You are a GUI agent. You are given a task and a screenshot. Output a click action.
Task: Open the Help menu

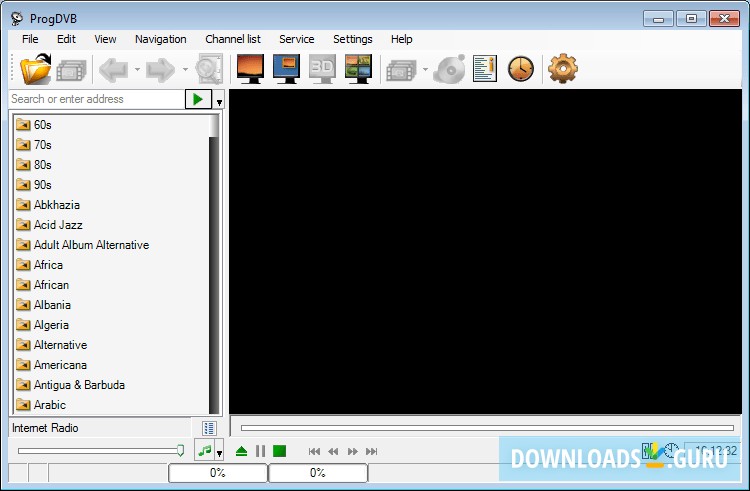tap(401, 39)
